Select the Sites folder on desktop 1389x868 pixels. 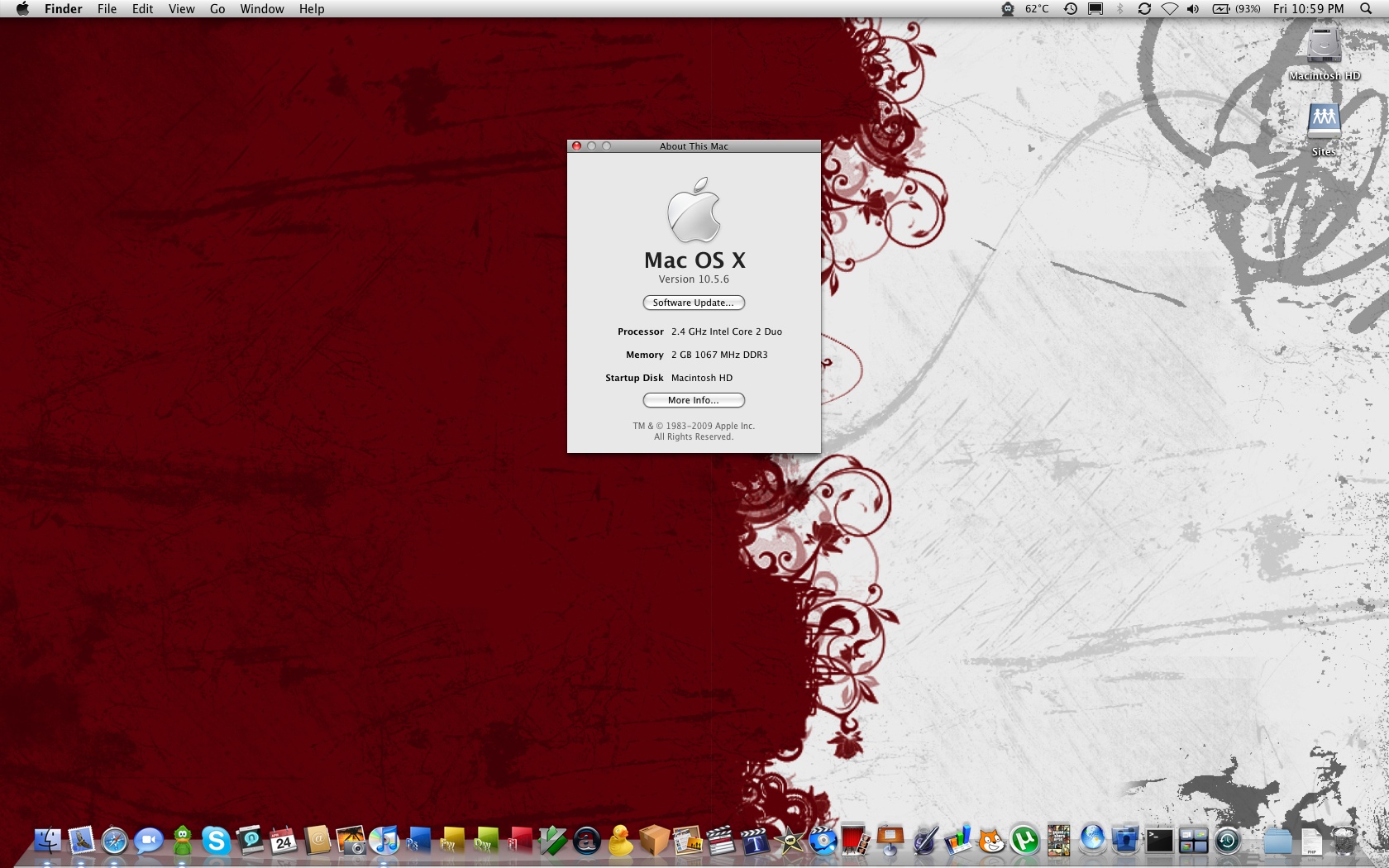(x=1324, y=129)
